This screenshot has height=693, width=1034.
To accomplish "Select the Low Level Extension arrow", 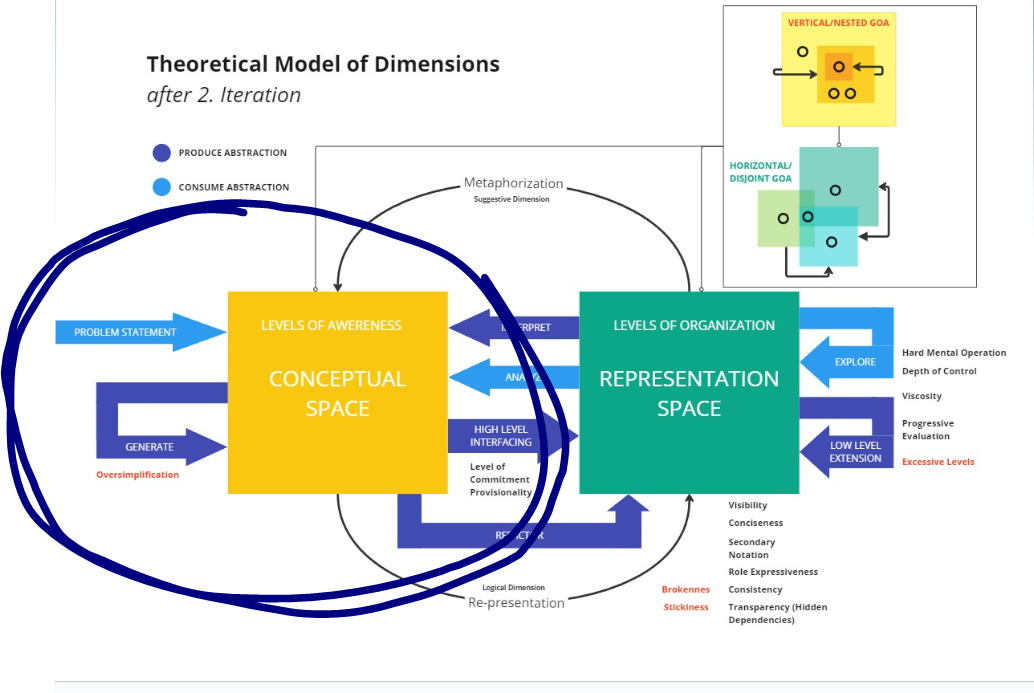I will [848, 452].
